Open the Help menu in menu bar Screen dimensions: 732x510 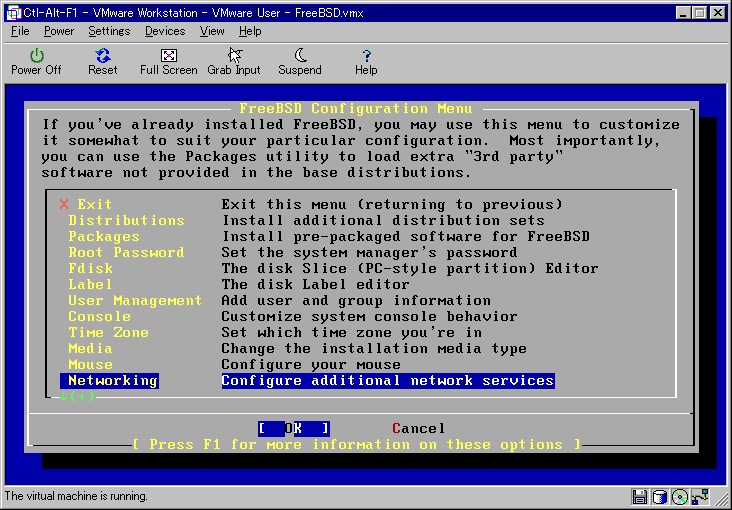[250, 31]
